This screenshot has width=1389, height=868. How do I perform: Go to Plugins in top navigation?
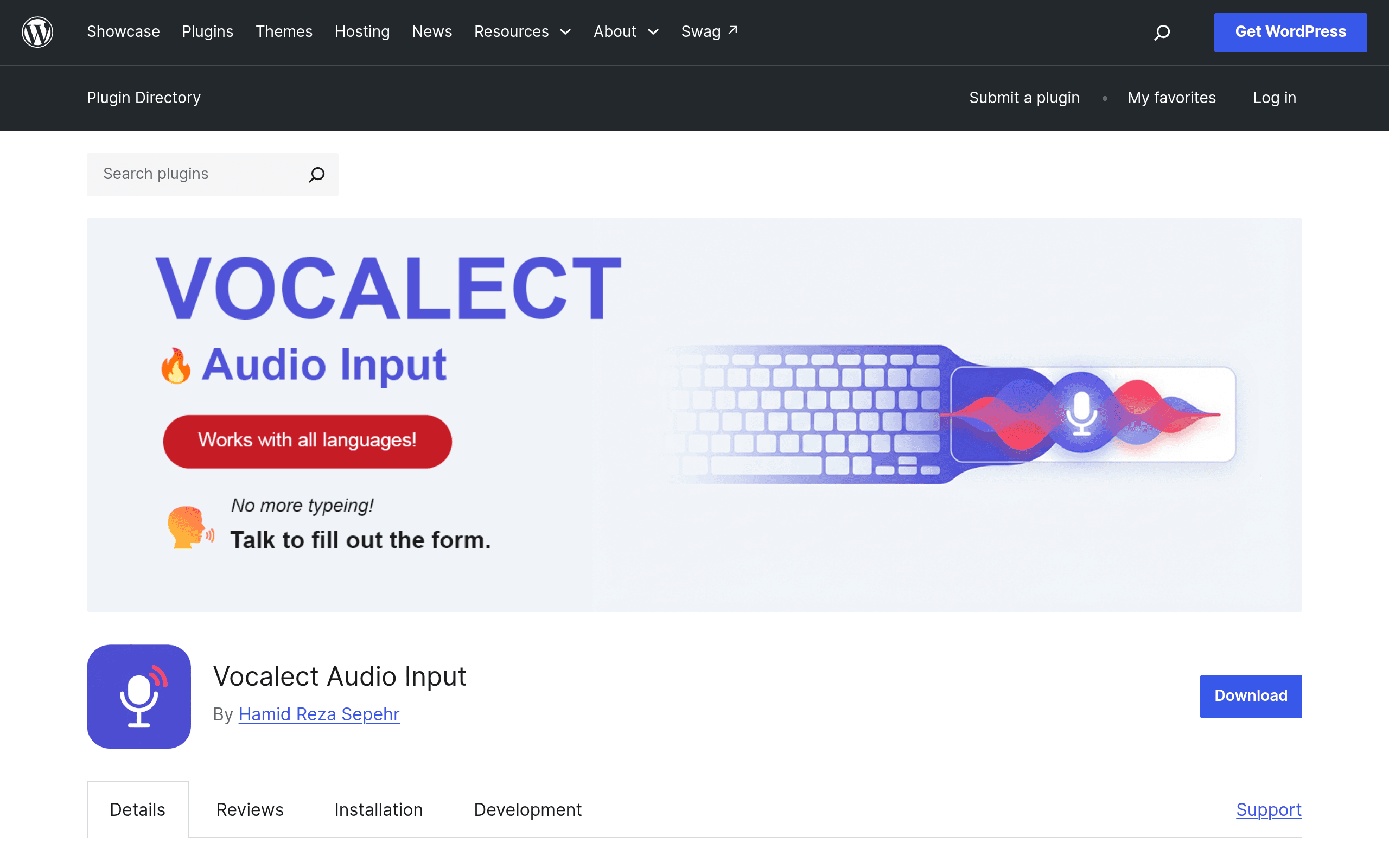pyautogui.click(x=208, y=31)
